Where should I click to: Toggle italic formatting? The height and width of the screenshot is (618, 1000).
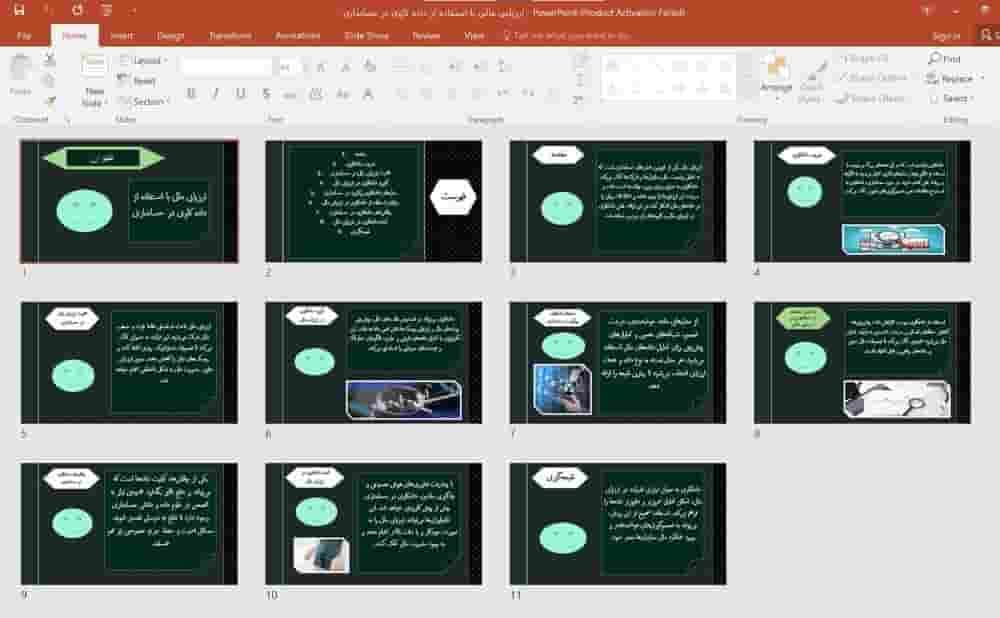[x=216, y=94]
